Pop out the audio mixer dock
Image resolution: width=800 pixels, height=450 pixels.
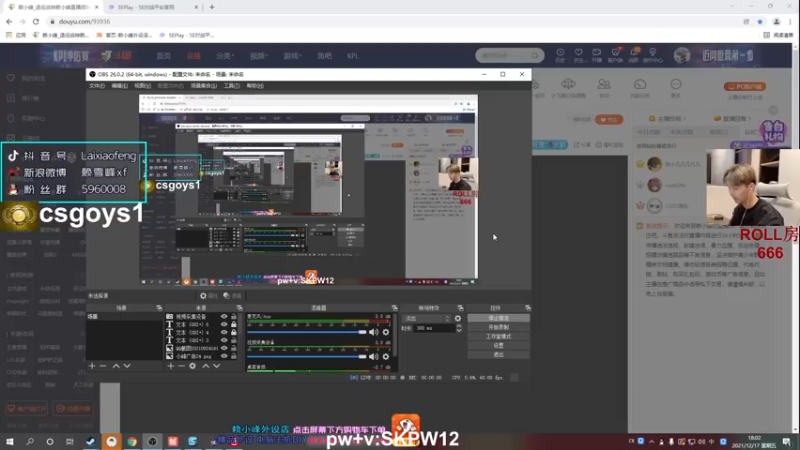(394, 308)
